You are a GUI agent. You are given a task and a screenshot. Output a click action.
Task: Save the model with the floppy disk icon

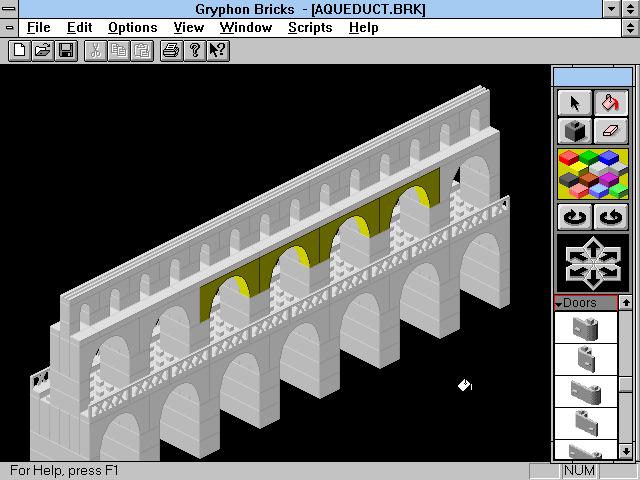[66, 51]
